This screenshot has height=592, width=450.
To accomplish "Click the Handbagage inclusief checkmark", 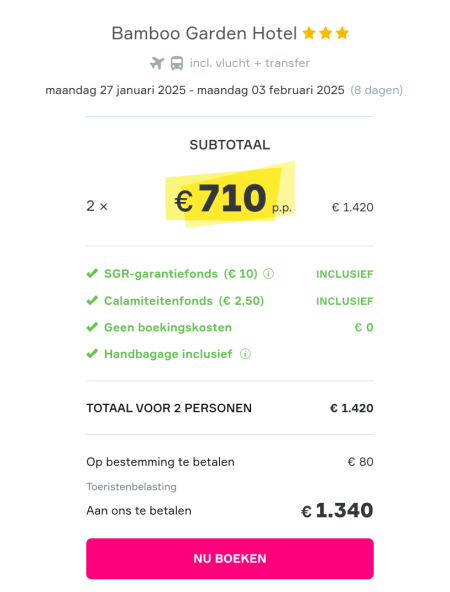I will [x=92, y=354].
